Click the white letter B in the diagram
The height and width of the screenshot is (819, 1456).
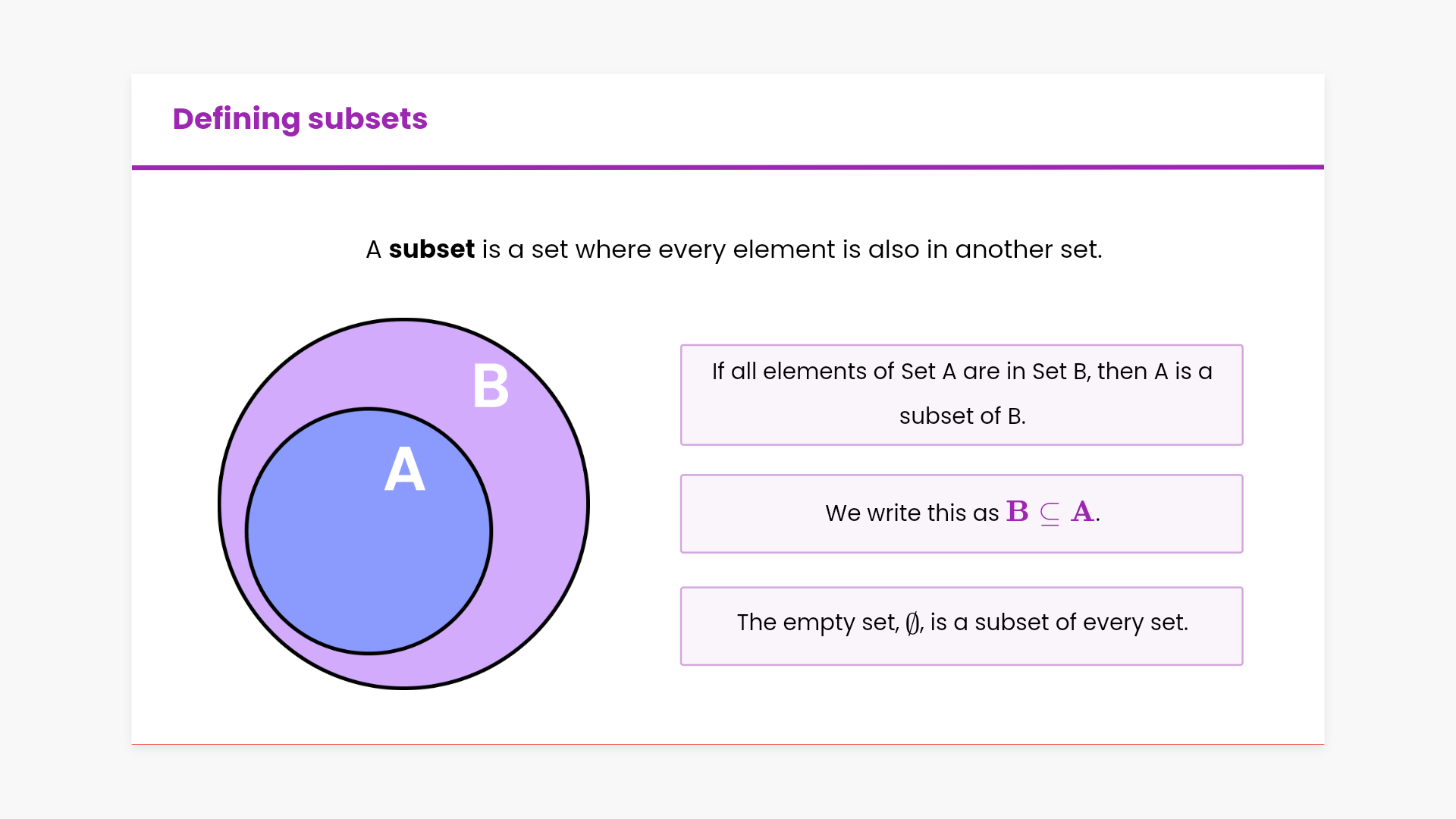[x=491, y=386]
